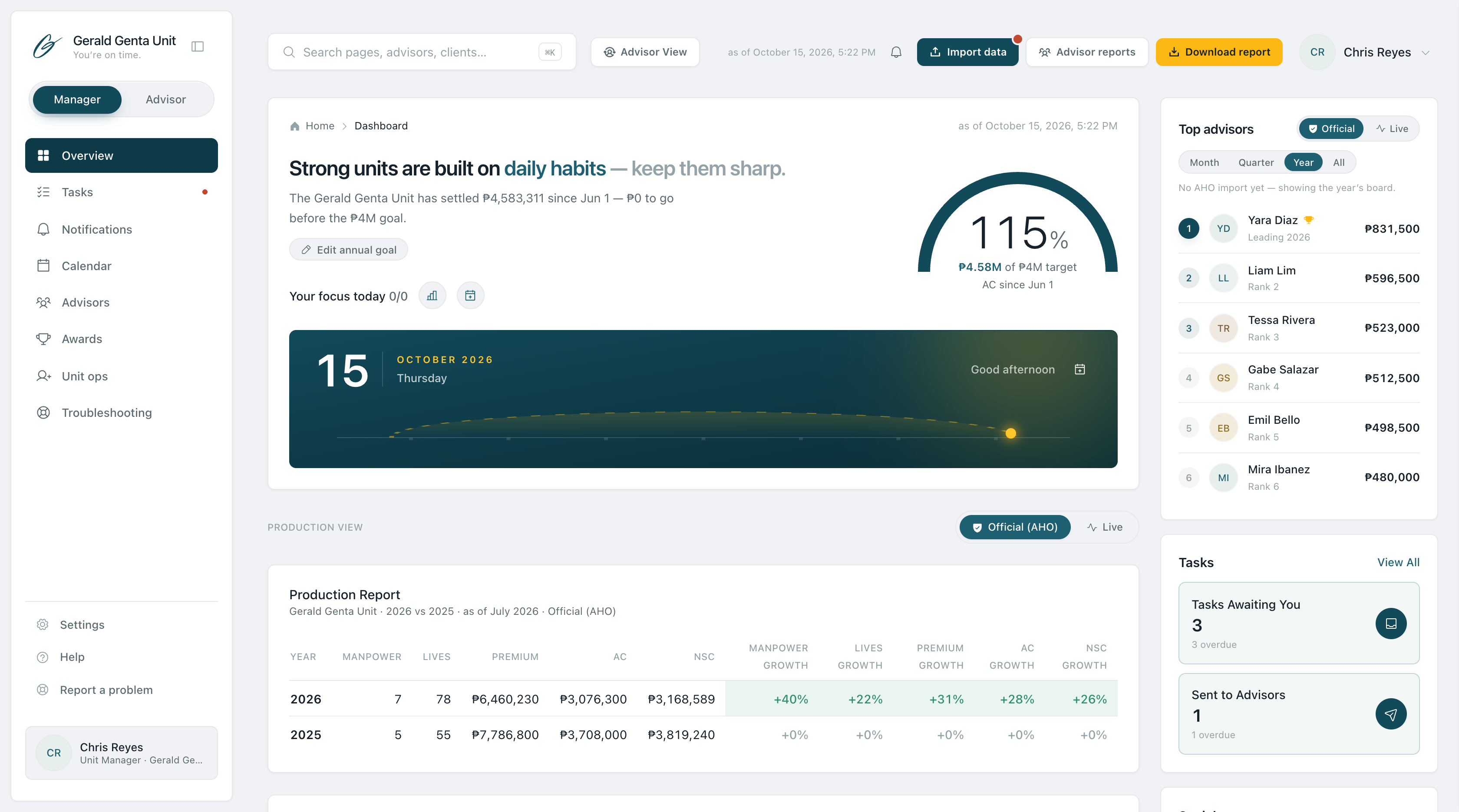Screen dimensions: 1459x812
Task: Click the search magnifier icon
Action: tap(289, 52)
